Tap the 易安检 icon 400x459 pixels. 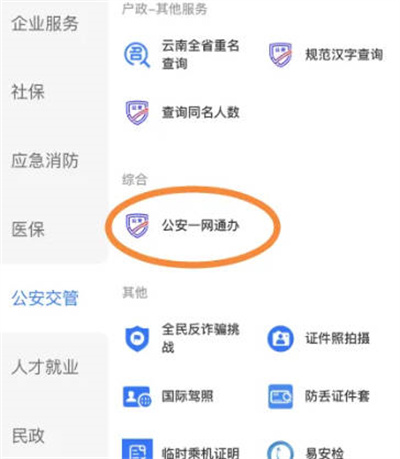coord(280,450)
